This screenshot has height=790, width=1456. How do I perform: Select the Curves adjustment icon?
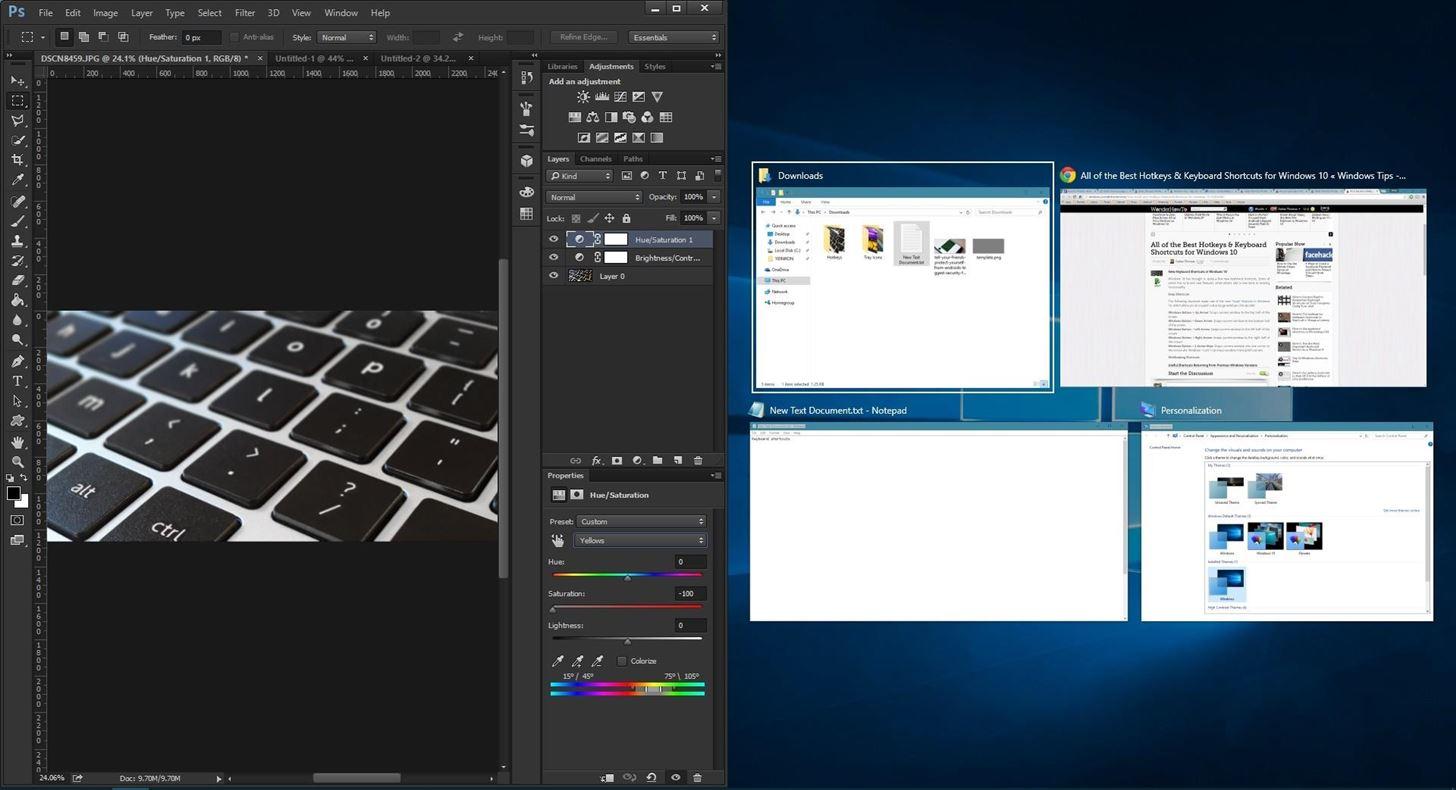[x=620, y=97]
